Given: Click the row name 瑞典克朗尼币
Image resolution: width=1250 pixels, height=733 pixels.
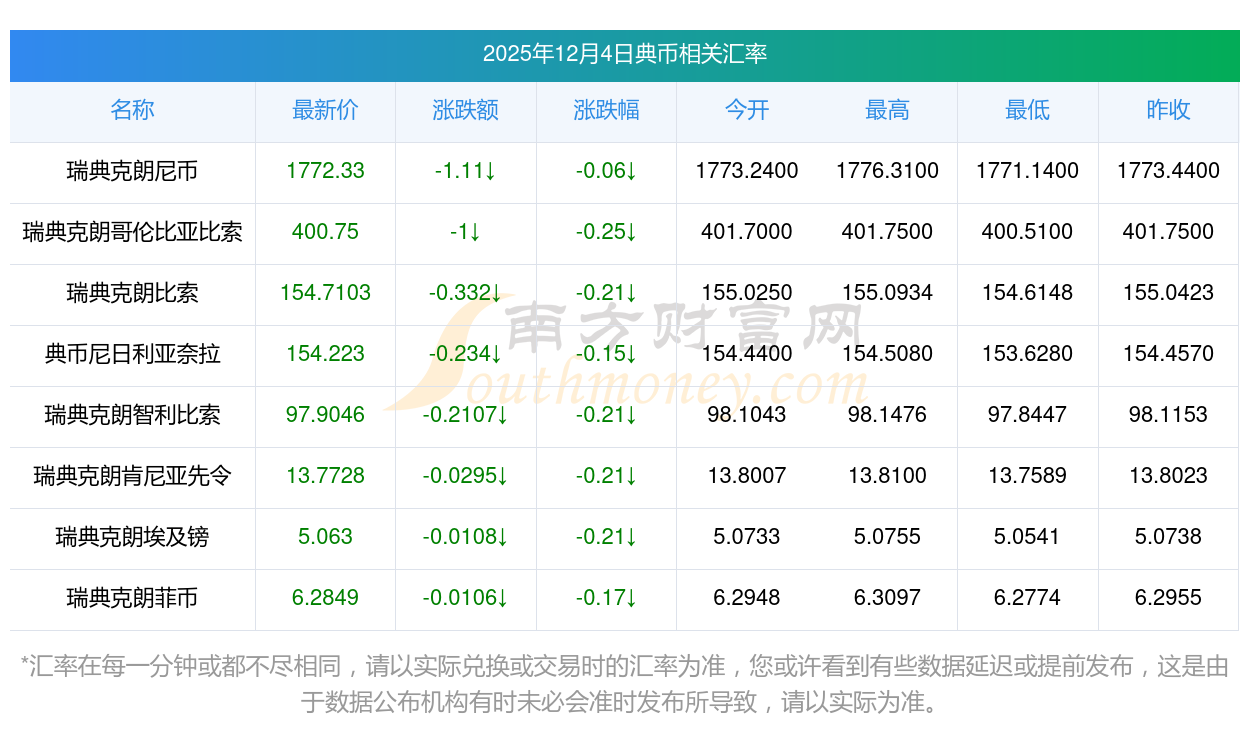Looking at the screenshot, I should pyautogui.click(x=133, y=171).
